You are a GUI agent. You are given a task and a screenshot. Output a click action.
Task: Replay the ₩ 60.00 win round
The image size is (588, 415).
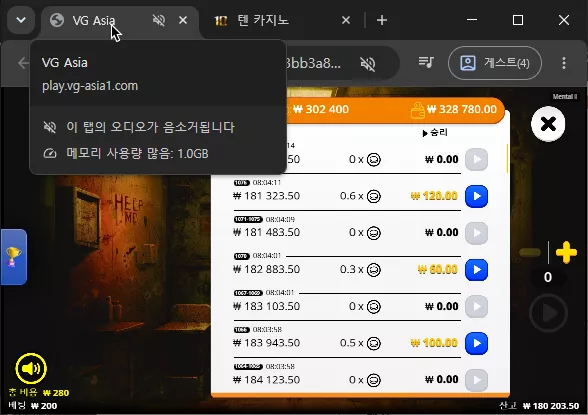tap(477, 270)
